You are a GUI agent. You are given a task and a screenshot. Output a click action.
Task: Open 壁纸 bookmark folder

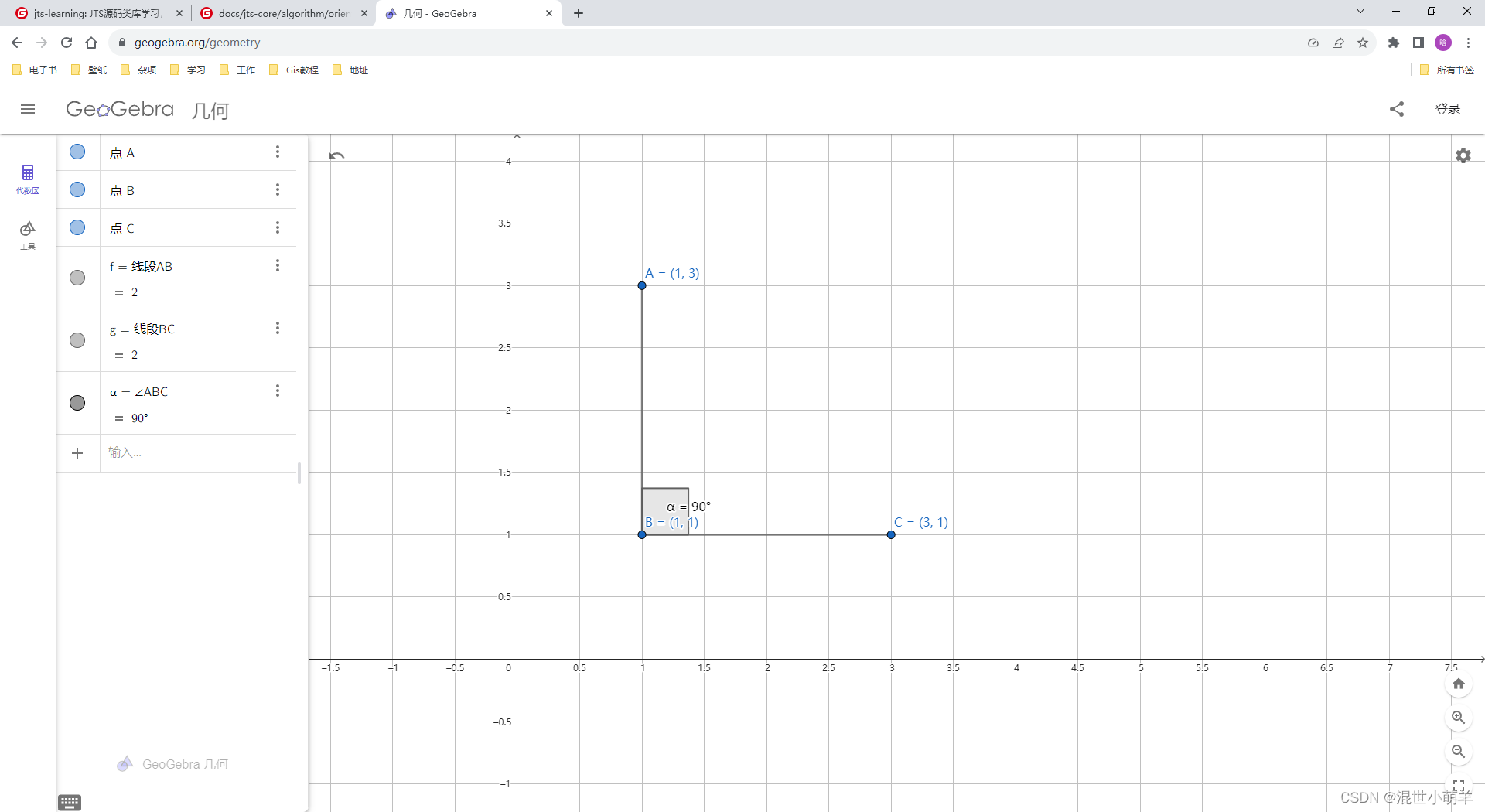coord(89,70)
